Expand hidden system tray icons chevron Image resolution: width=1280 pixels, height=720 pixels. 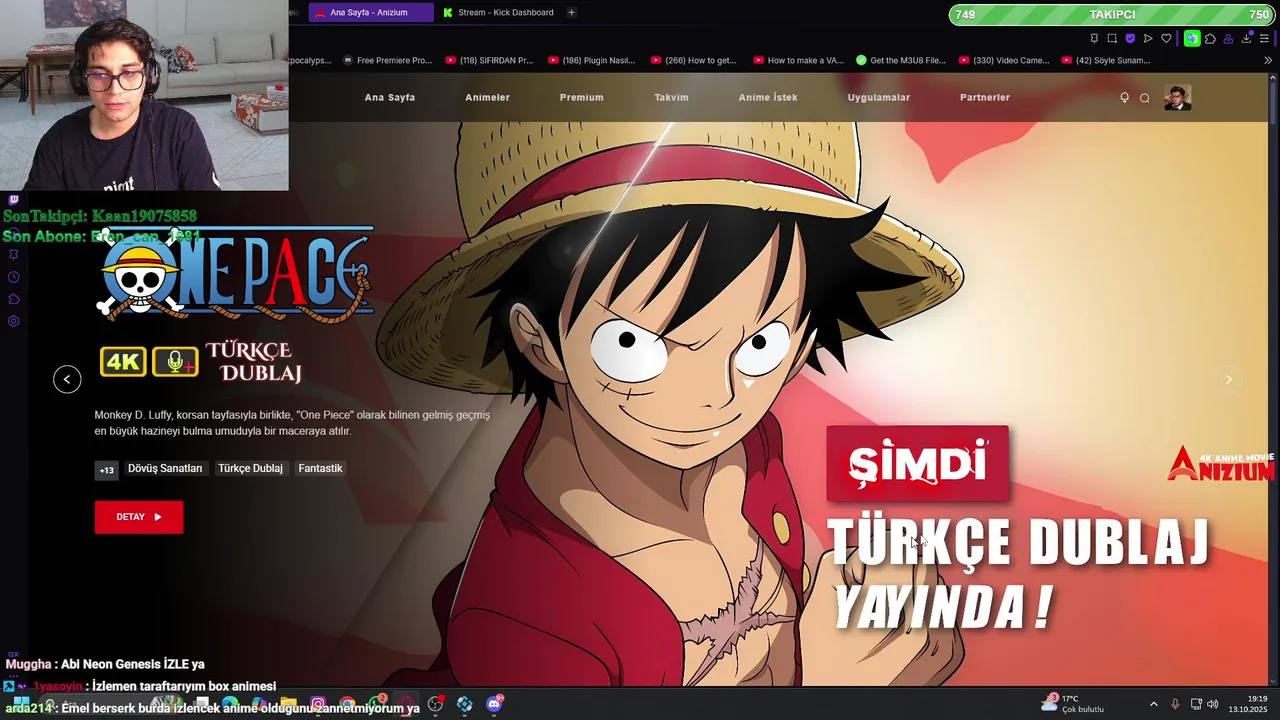click(x=1153, y=704)
